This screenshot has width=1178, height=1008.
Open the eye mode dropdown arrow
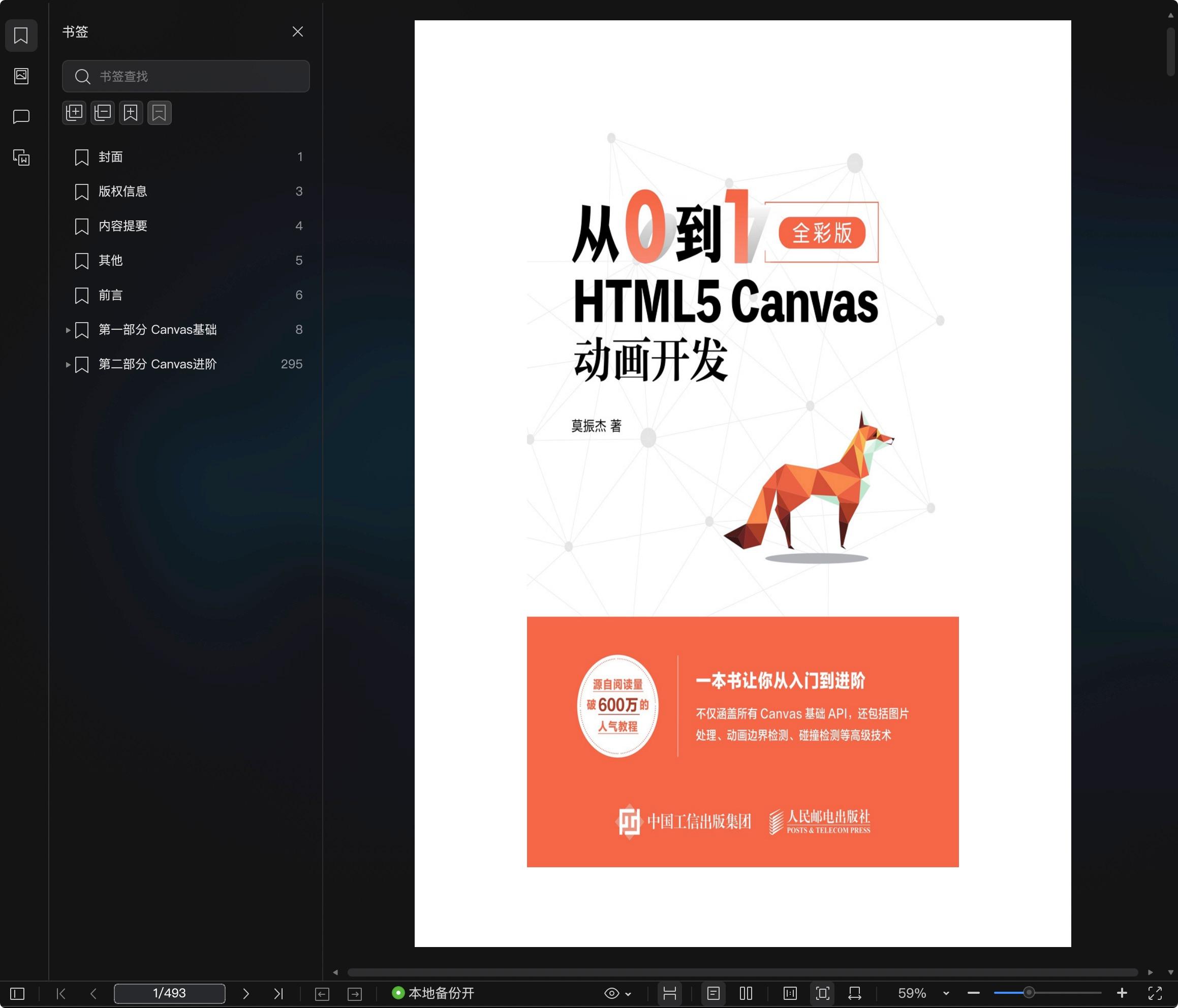(x=628, y=994)
